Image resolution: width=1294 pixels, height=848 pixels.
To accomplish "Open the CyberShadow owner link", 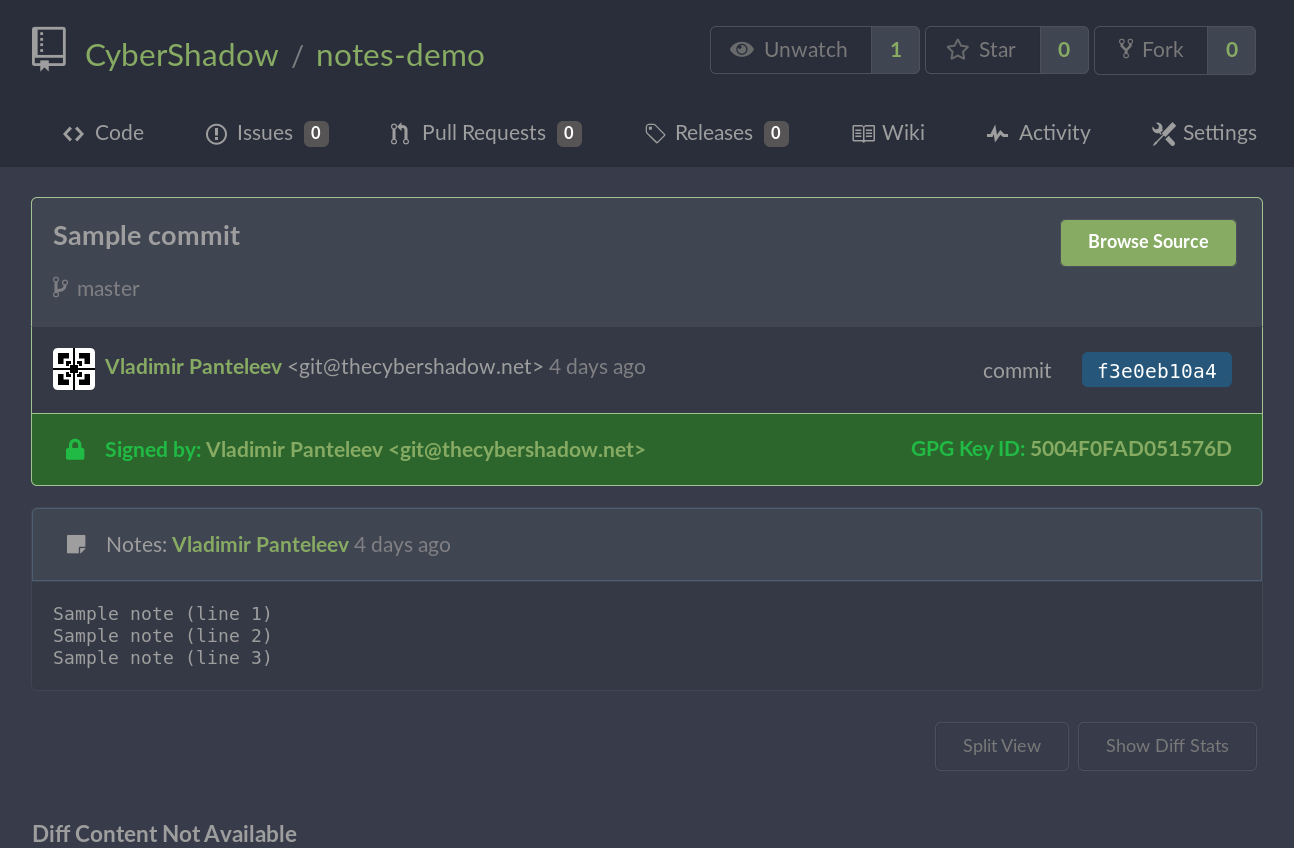I will tap(182, 54).
